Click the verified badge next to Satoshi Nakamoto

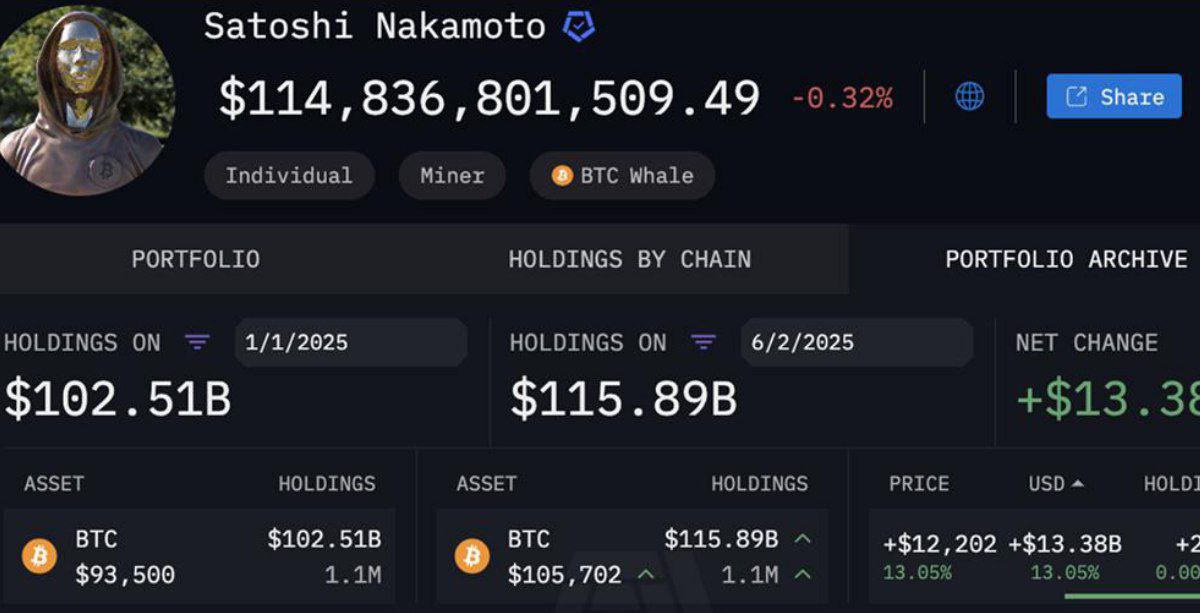point(579,26)
